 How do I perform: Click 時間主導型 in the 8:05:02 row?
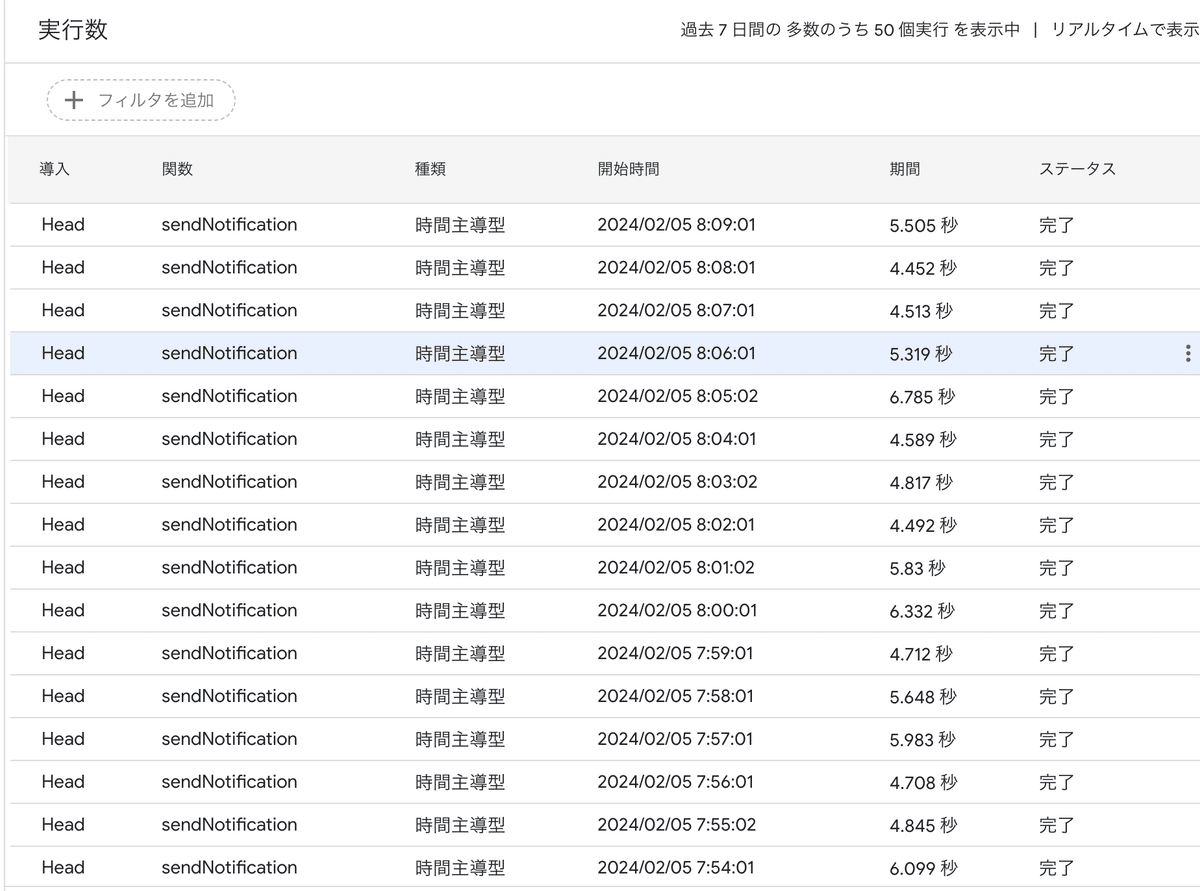point(460,397)
